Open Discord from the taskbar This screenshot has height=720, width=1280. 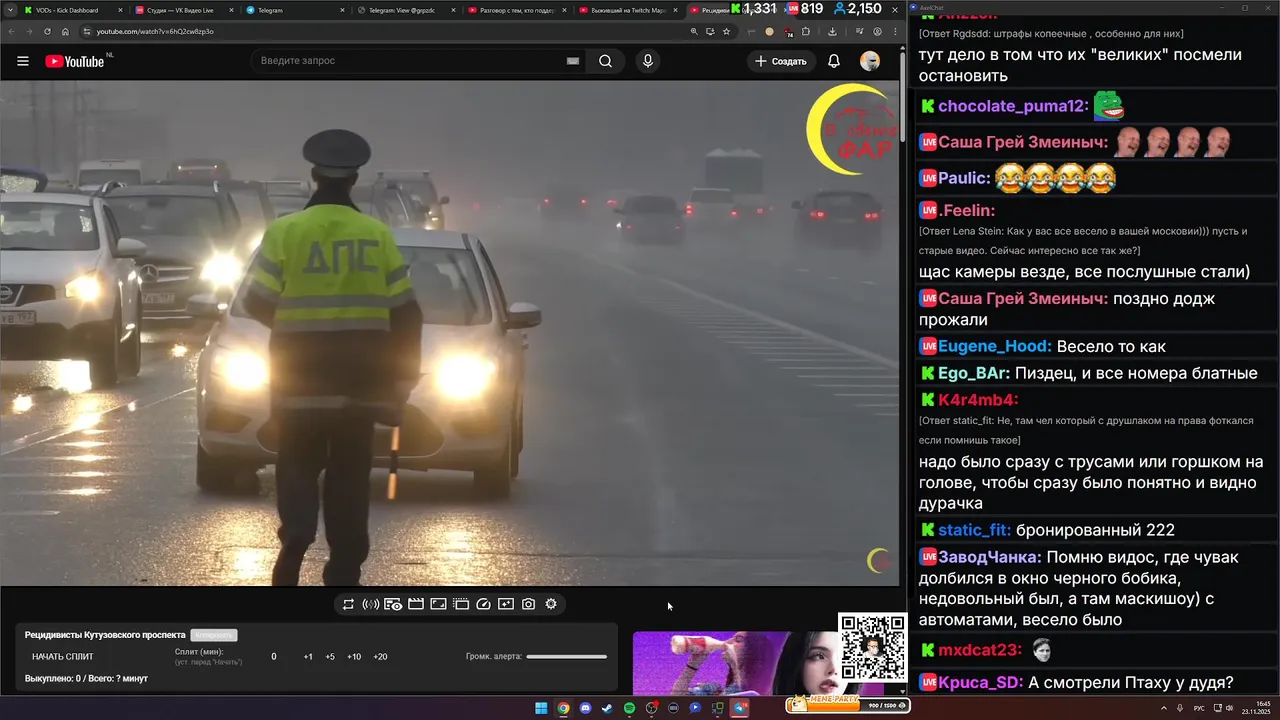click(585, 708)
